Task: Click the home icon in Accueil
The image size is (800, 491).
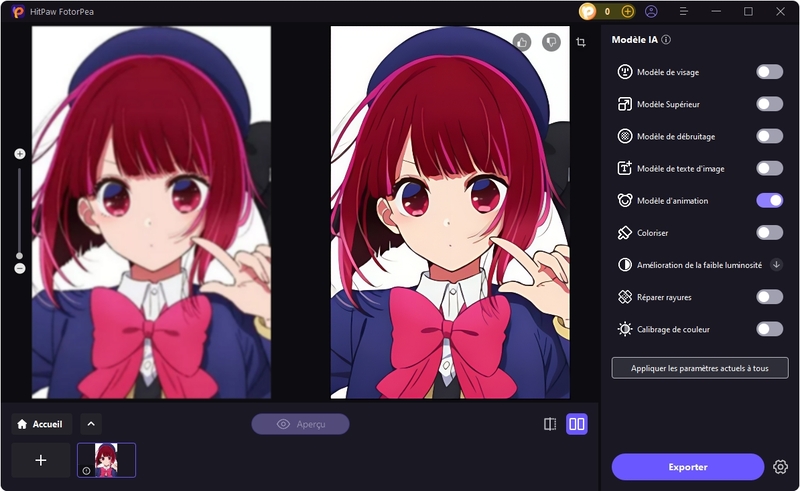Action: (22, 424)
